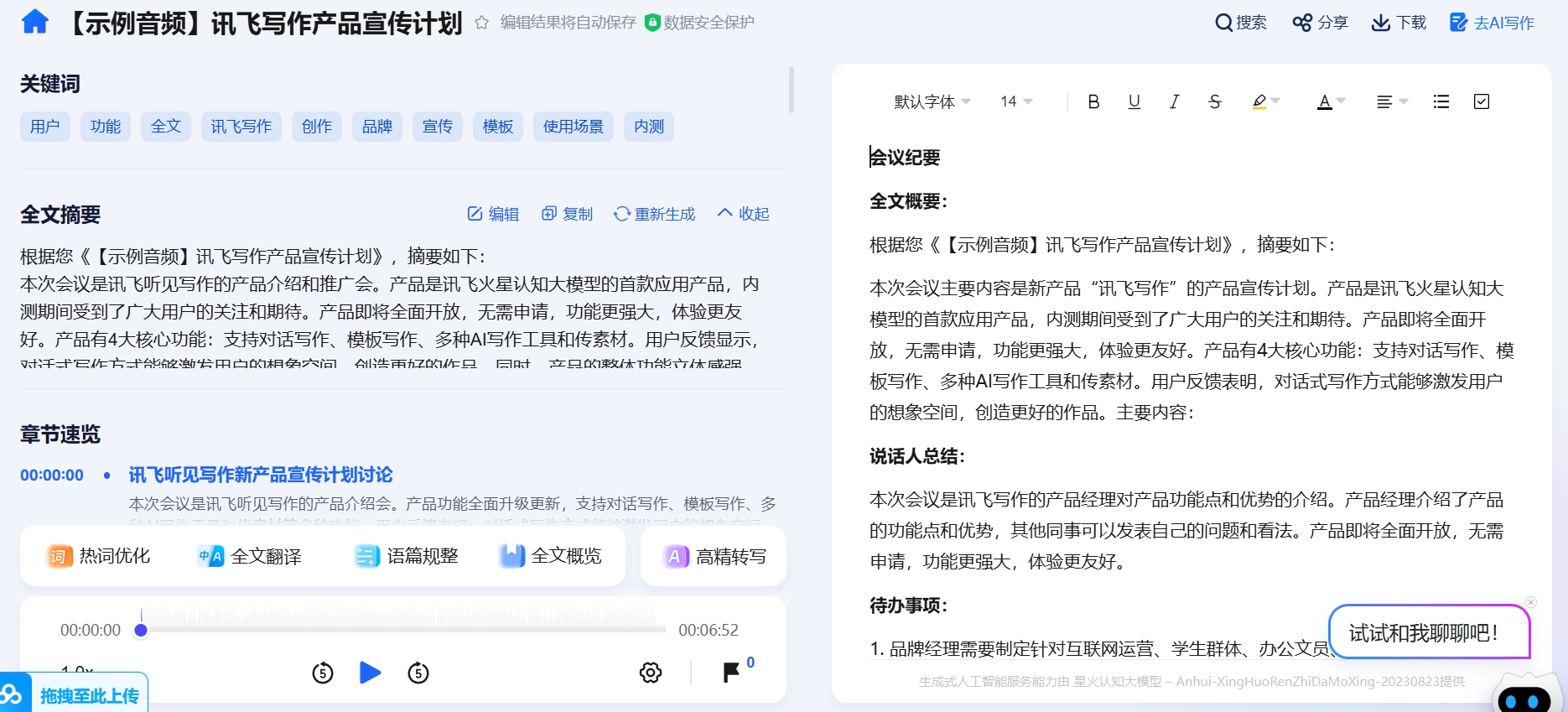The image size is (1568, 712).
Task: Download the document via 下载
Action: click(1399, 23)
